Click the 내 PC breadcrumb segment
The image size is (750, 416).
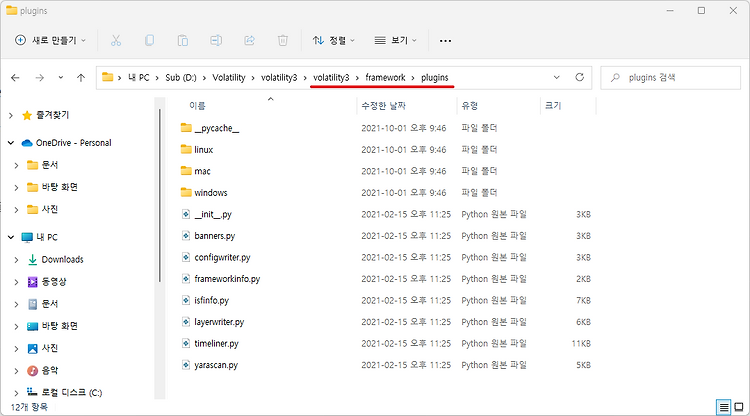(x=139, y=77)
